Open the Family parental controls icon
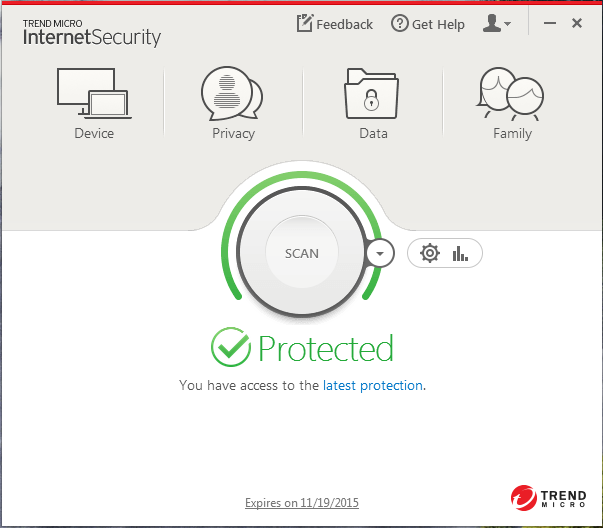The width and height of the screenshot is (603, 528). [510, 94]
